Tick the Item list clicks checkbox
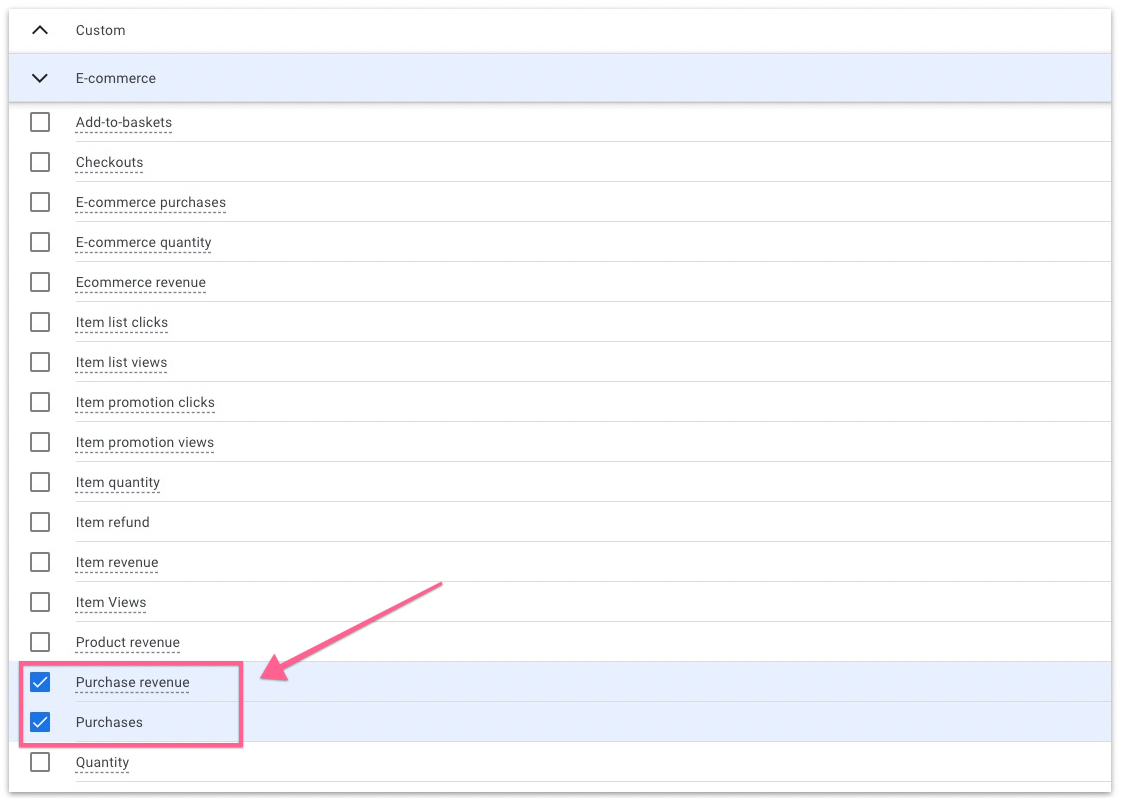Screen dimensions: 1124x798 point(40,322)
